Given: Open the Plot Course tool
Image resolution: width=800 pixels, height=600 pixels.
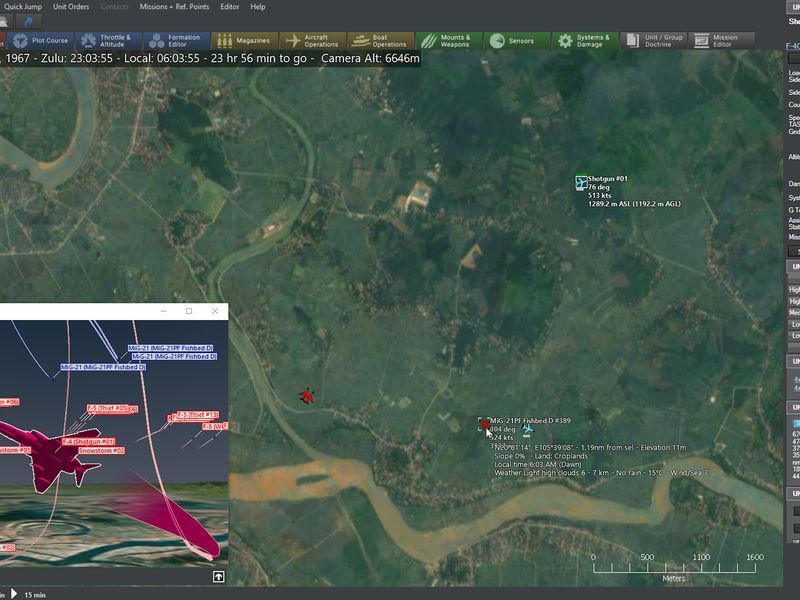Looking at the screenshot, I should pyautogui.click(x=41, y=41).
